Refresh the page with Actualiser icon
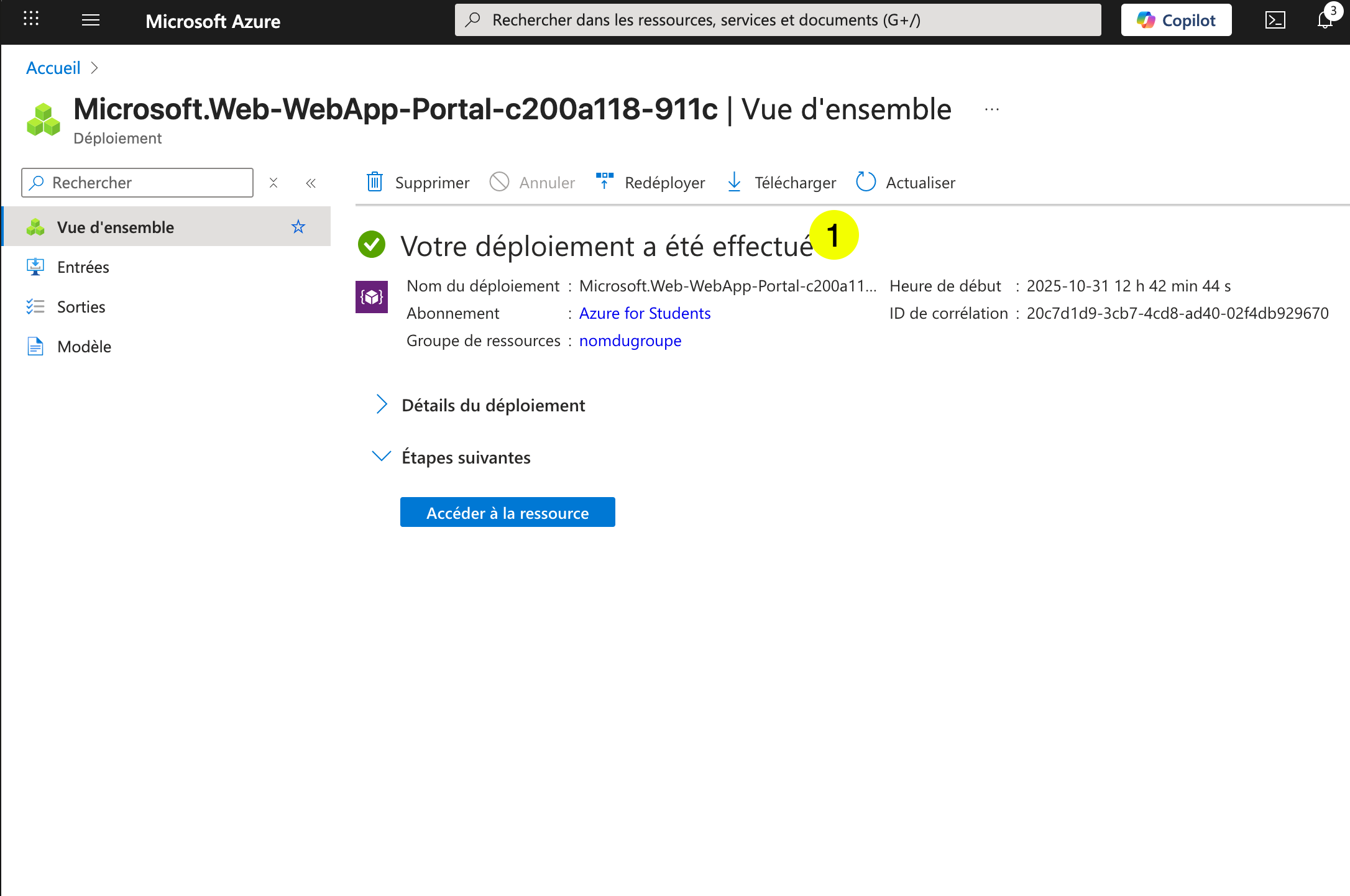1350x896 pixels. point(865,182)
